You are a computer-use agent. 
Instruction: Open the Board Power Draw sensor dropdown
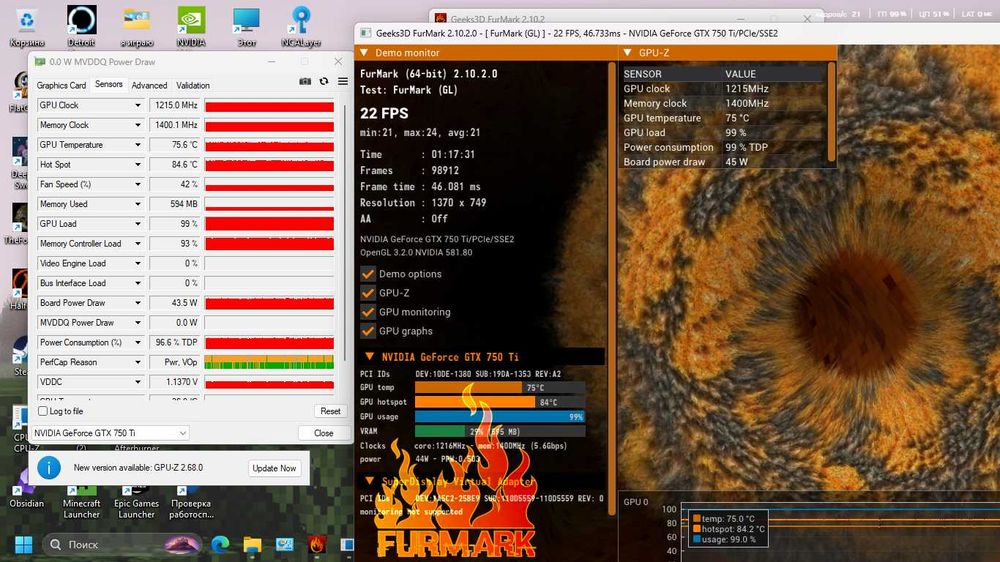pos(138,303)
